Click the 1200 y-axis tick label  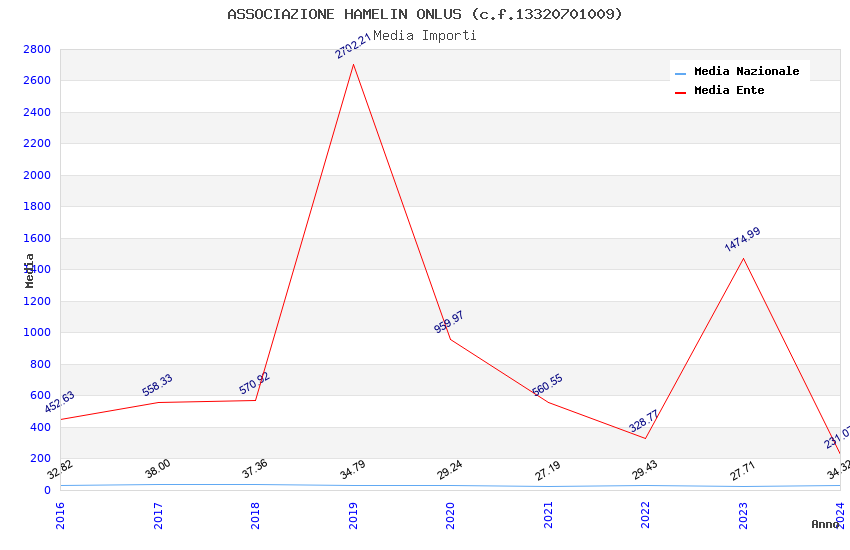[37, 301]
